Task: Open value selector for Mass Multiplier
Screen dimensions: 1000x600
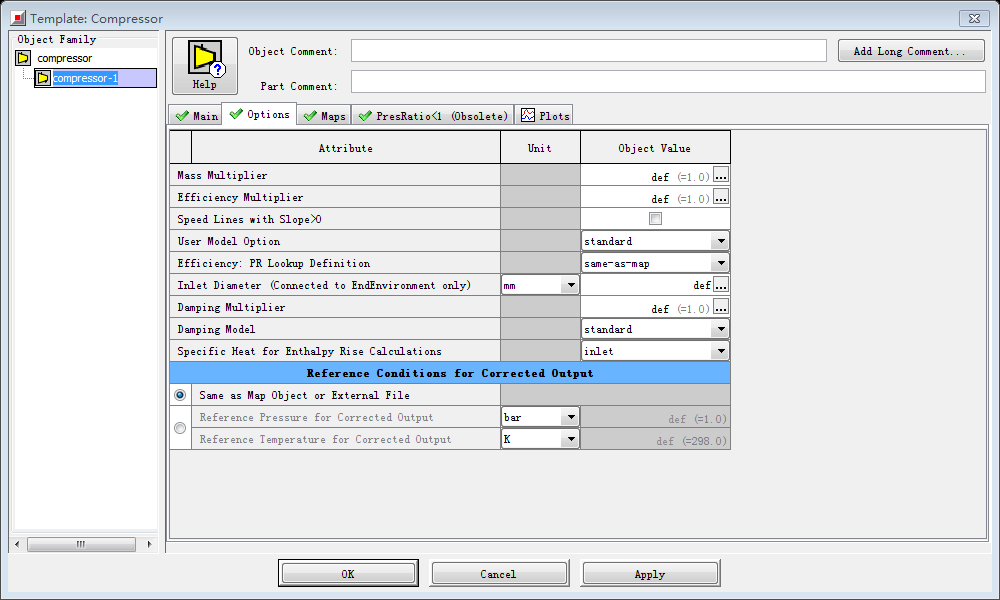Action: tap(721, 175)
